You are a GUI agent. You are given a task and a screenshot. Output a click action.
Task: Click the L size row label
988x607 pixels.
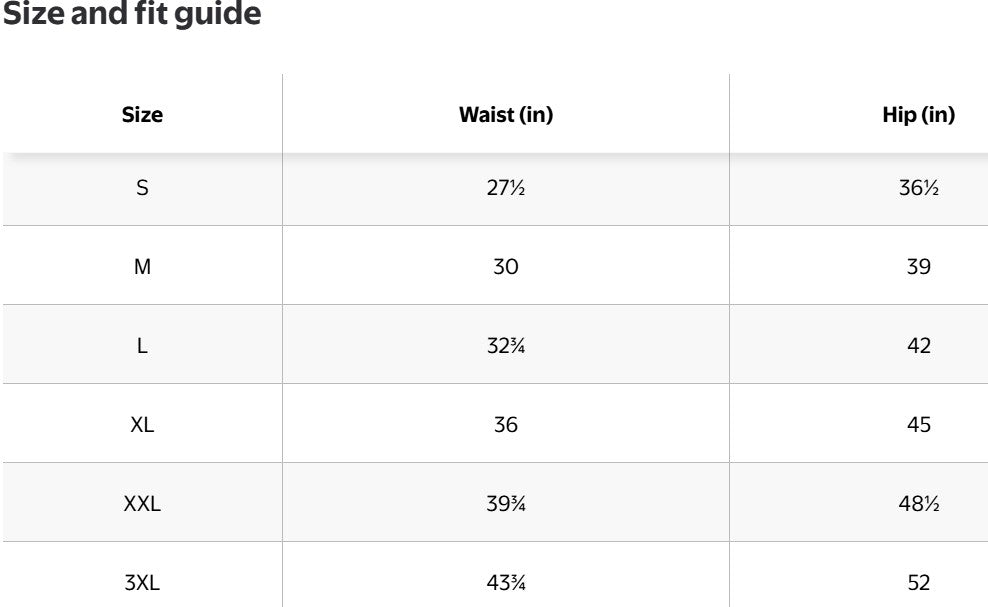[142, 345]
